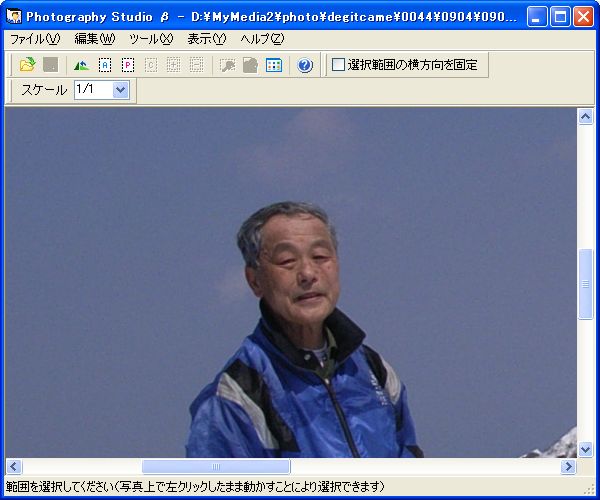
Task: Open the ツール menu
Action: pyautogui.click(x=151, y=39)
